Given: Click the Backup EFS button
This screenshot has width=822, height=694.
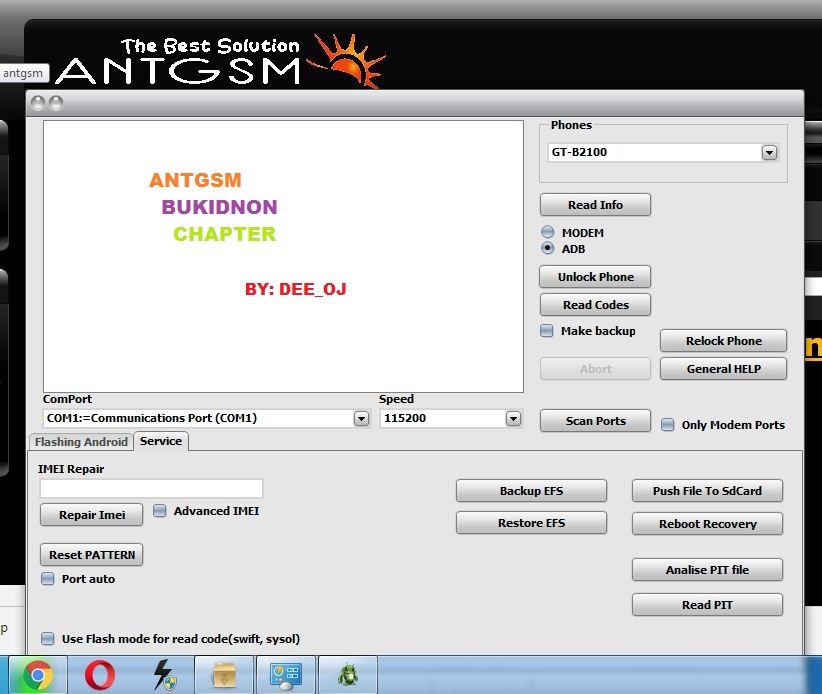Looking at the screenshot, I should click(x=531, y=491).
